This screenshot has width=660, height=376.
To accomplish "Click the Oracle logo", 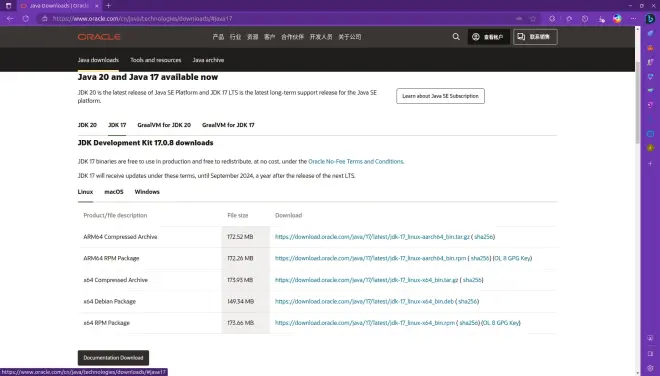I will (x=99, y=37).
